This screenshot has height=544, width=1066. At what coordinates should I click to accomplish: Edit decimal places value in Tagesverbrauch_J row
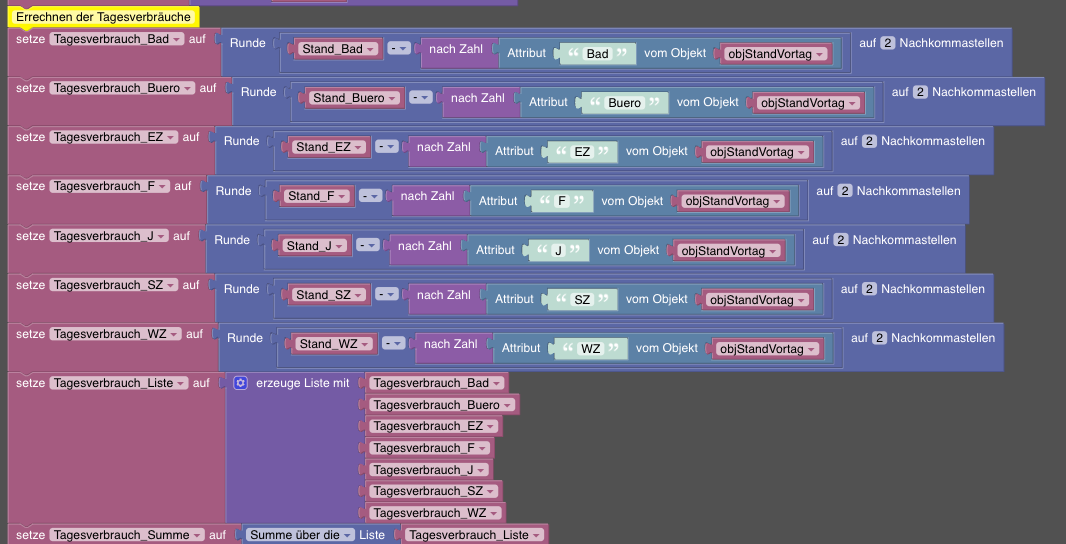[840, 240]
